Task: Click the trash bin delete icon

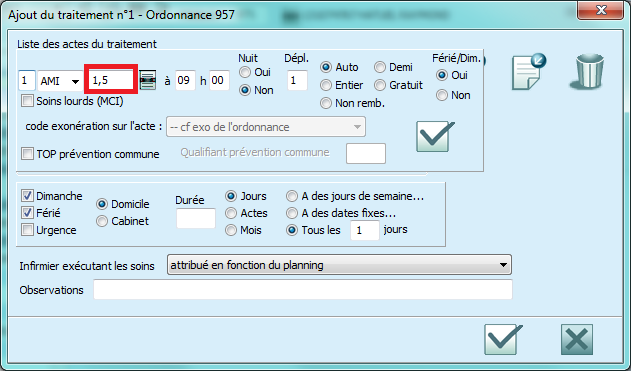Action: [x=587, y=71]
